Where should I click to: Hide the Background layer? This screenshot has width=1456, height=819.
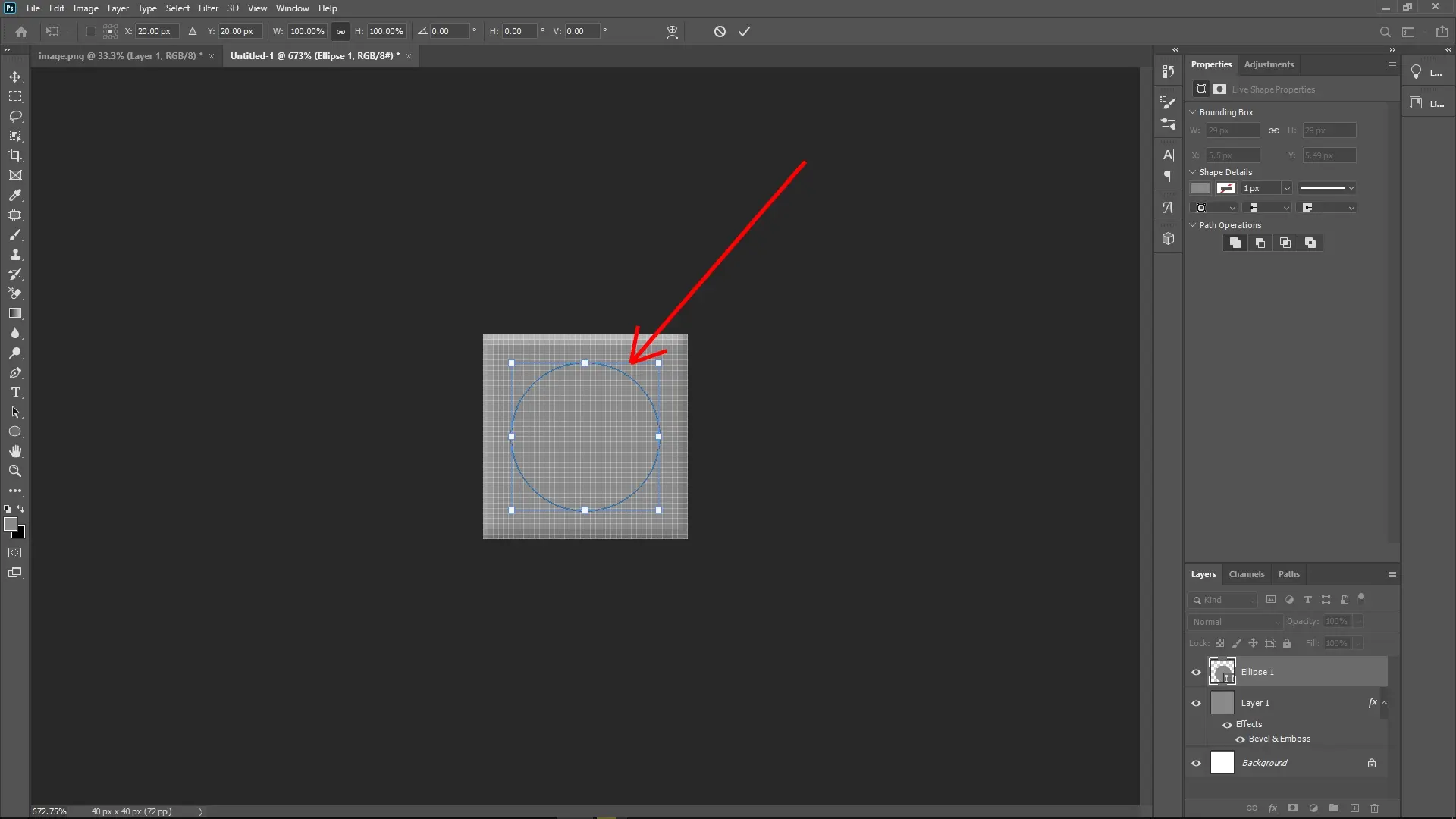pyautogui.click(x=1196, y=763)
